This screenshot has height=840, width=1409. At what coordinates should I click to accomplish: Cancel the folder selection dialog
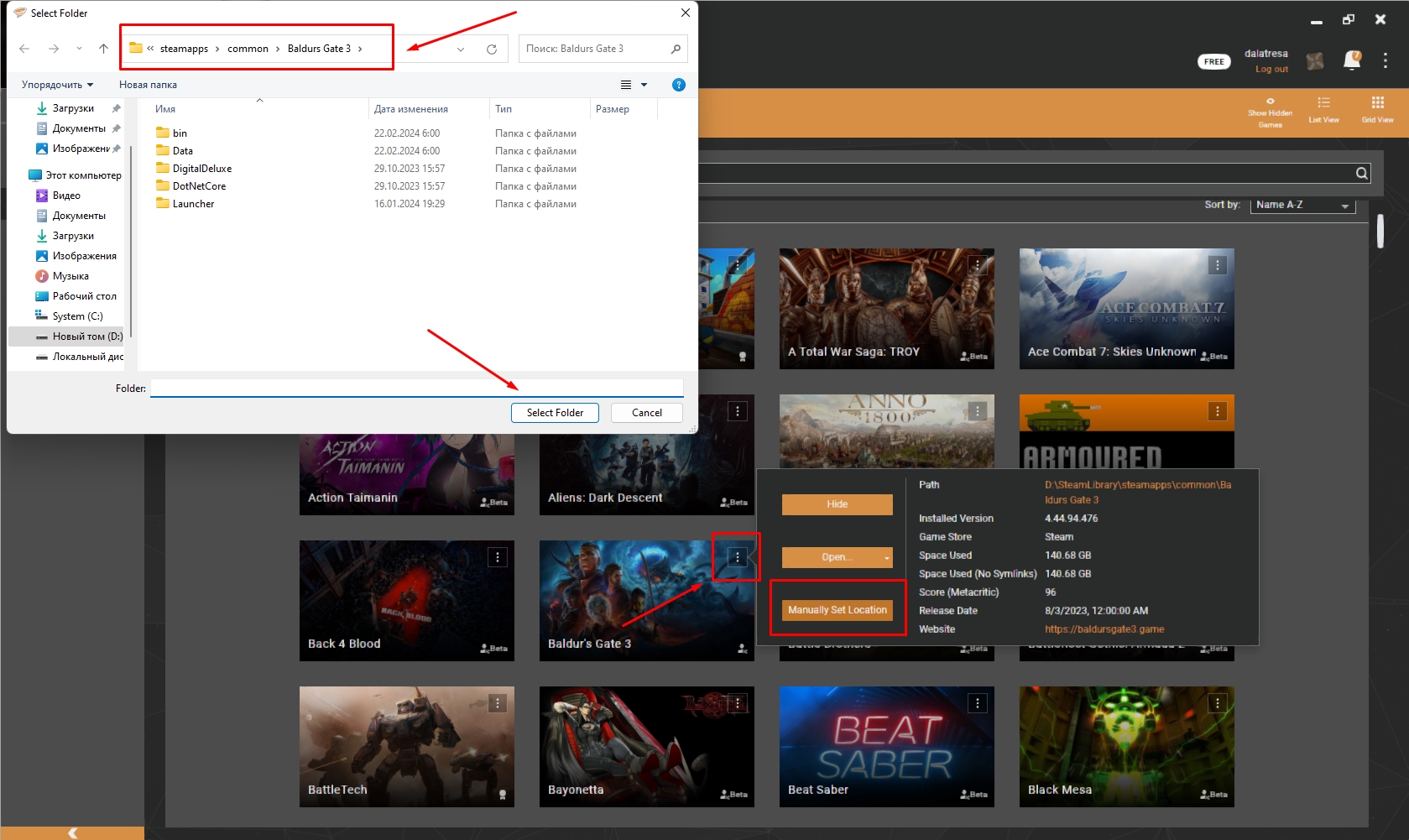pyautogui.click(x=646, y=413)
